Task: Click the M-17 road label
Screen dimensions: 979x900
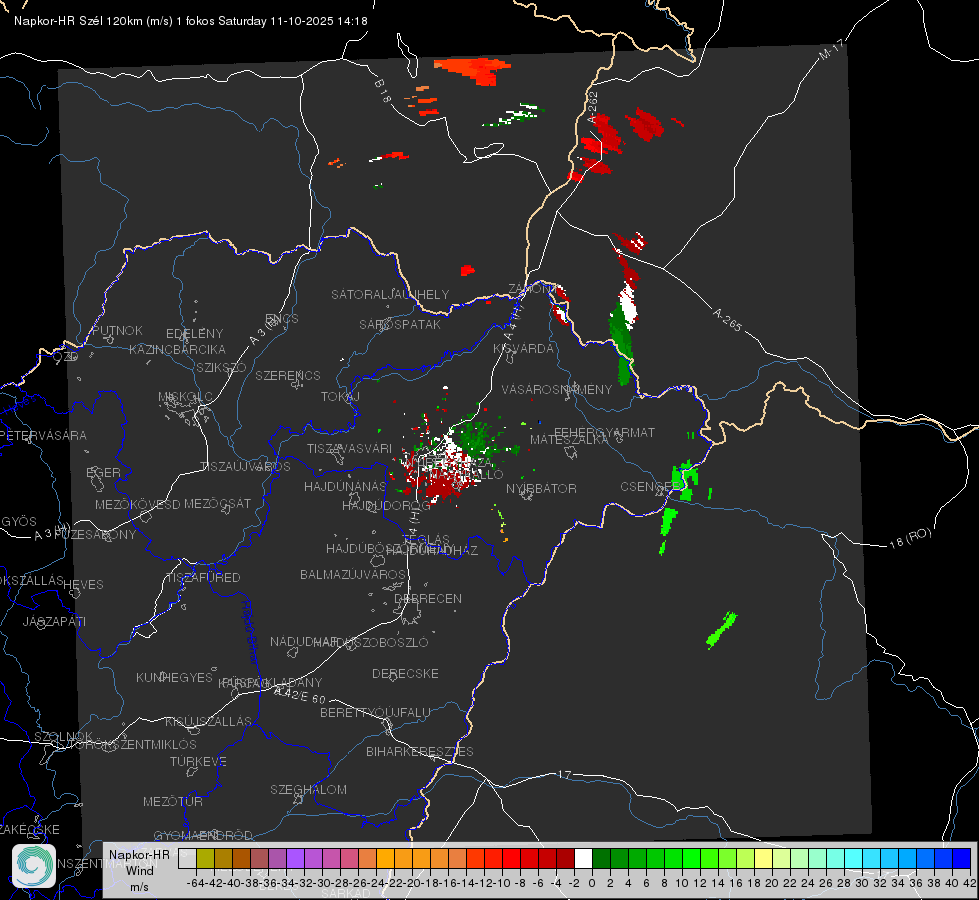Action: pos(831,50)
